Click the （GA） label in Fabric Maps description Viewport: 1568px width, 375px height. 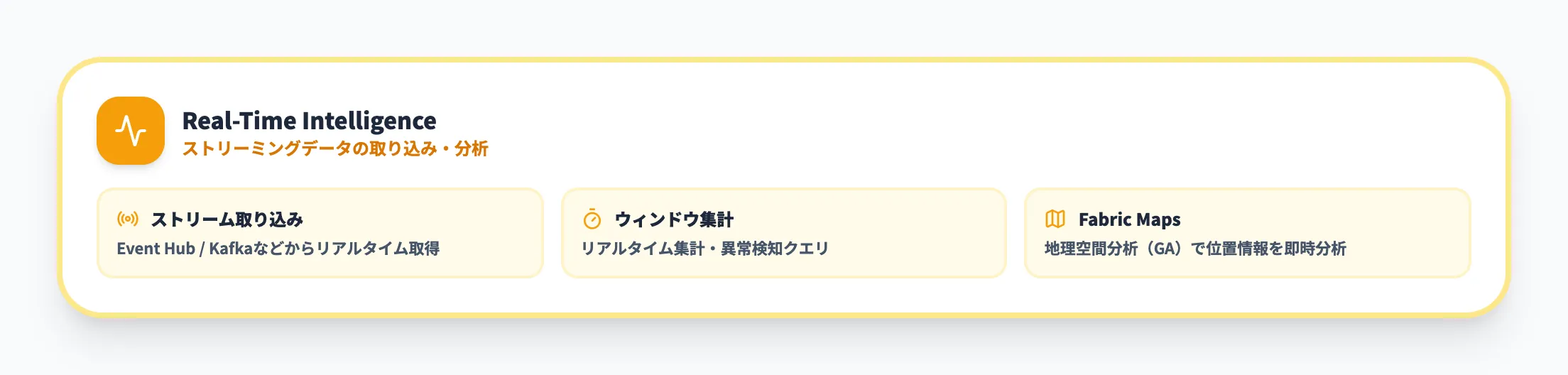[1163, 249]
